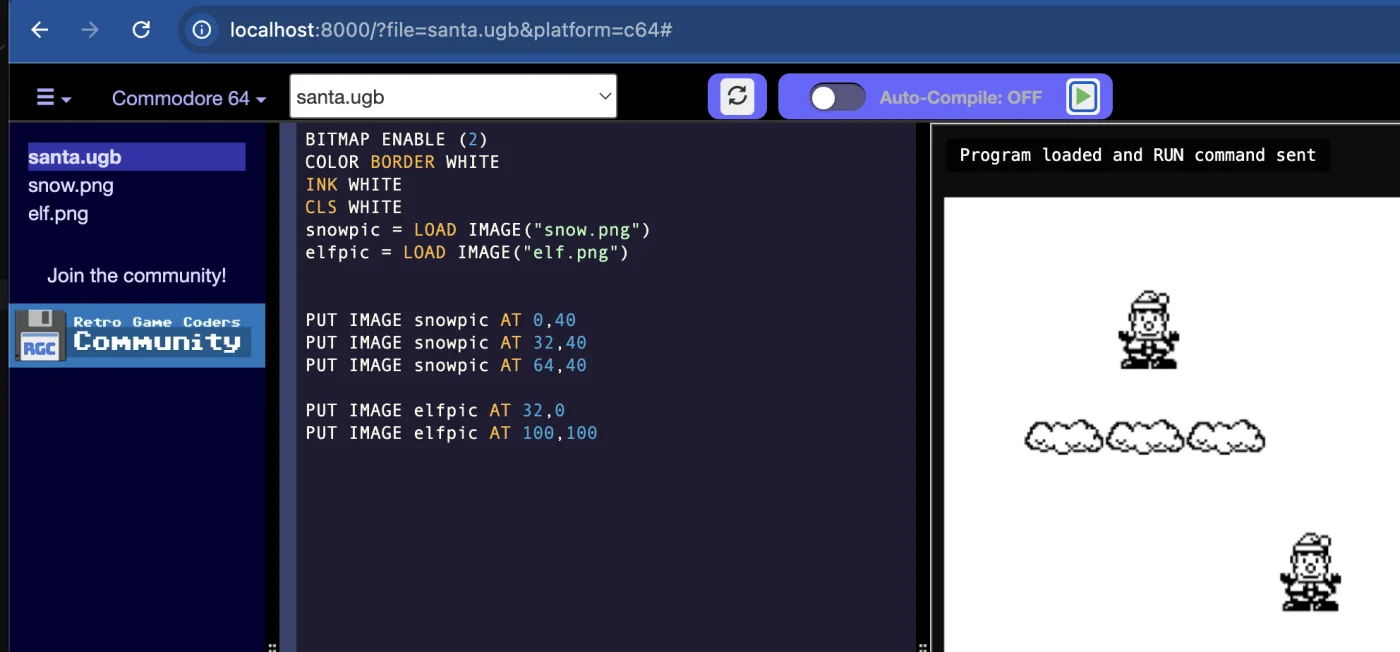Click the site info icon in the address bar
Image resolution: width=1400 pixels, height=652 pixels.
click(202, 30)
